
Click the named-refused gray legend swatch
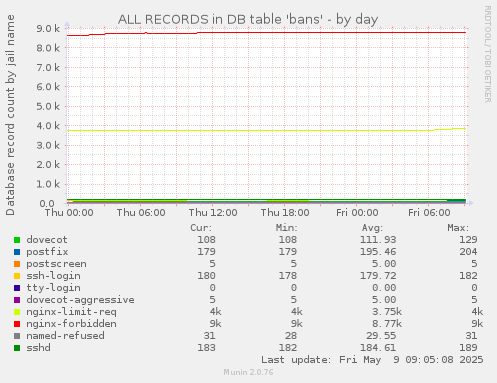pos(17,336)
